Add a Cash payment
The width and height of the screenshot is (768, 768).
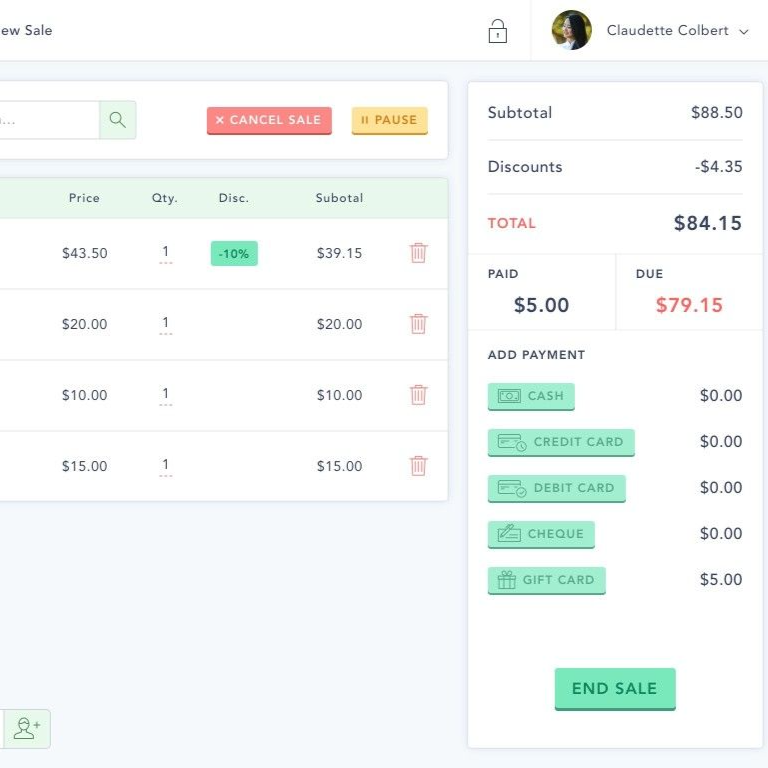[531, 396]
